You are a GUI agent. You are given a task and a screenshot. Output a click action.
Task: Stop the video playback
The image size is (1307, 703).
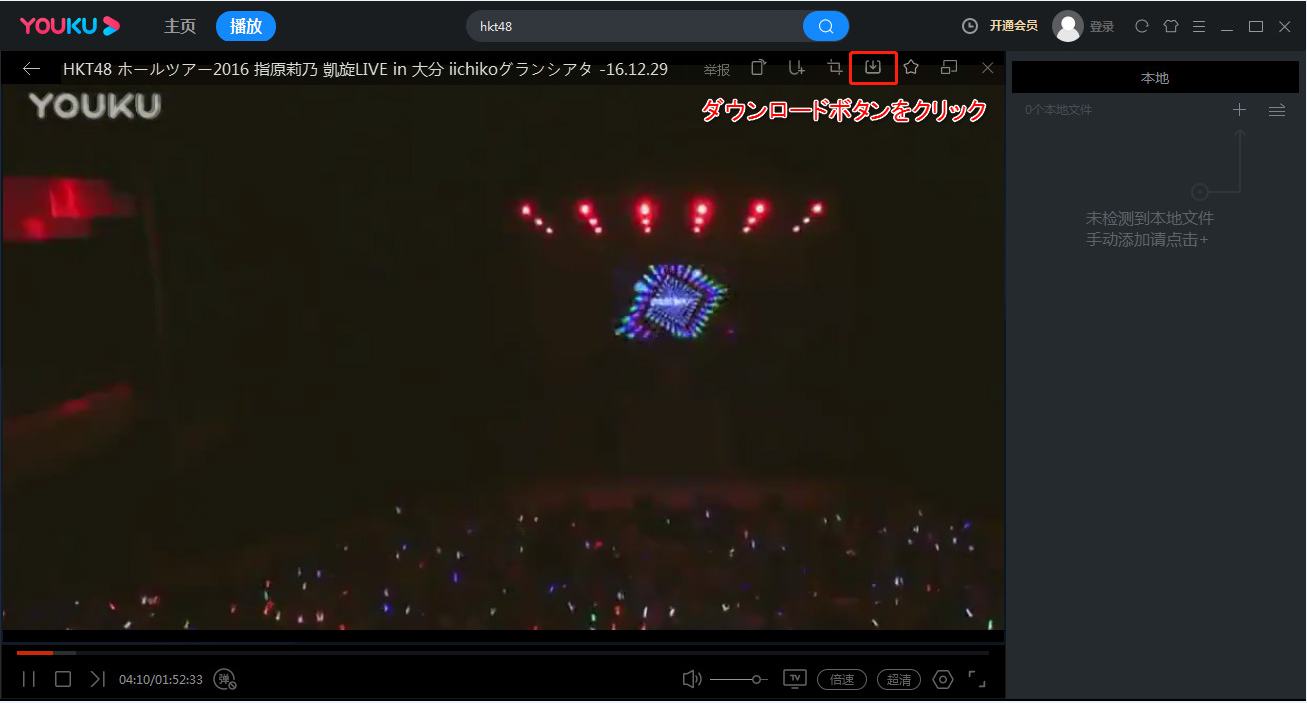(x=63, y=679)
